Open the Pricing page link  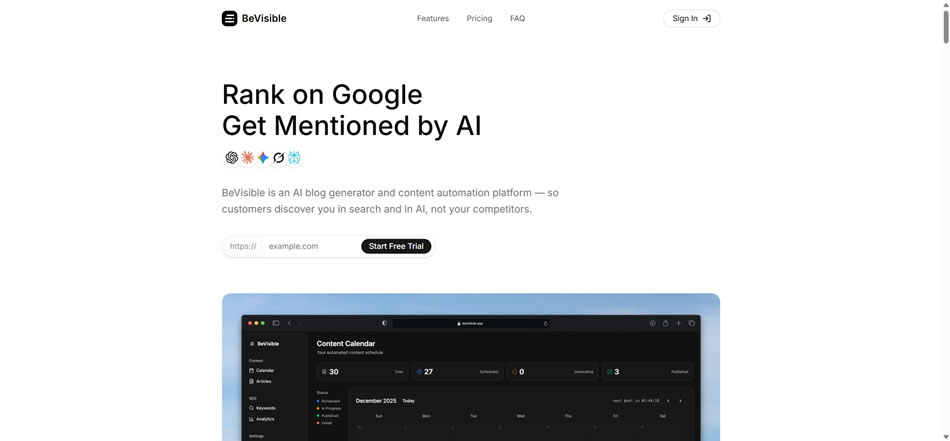pyautogui.click(x=479, y=18)
